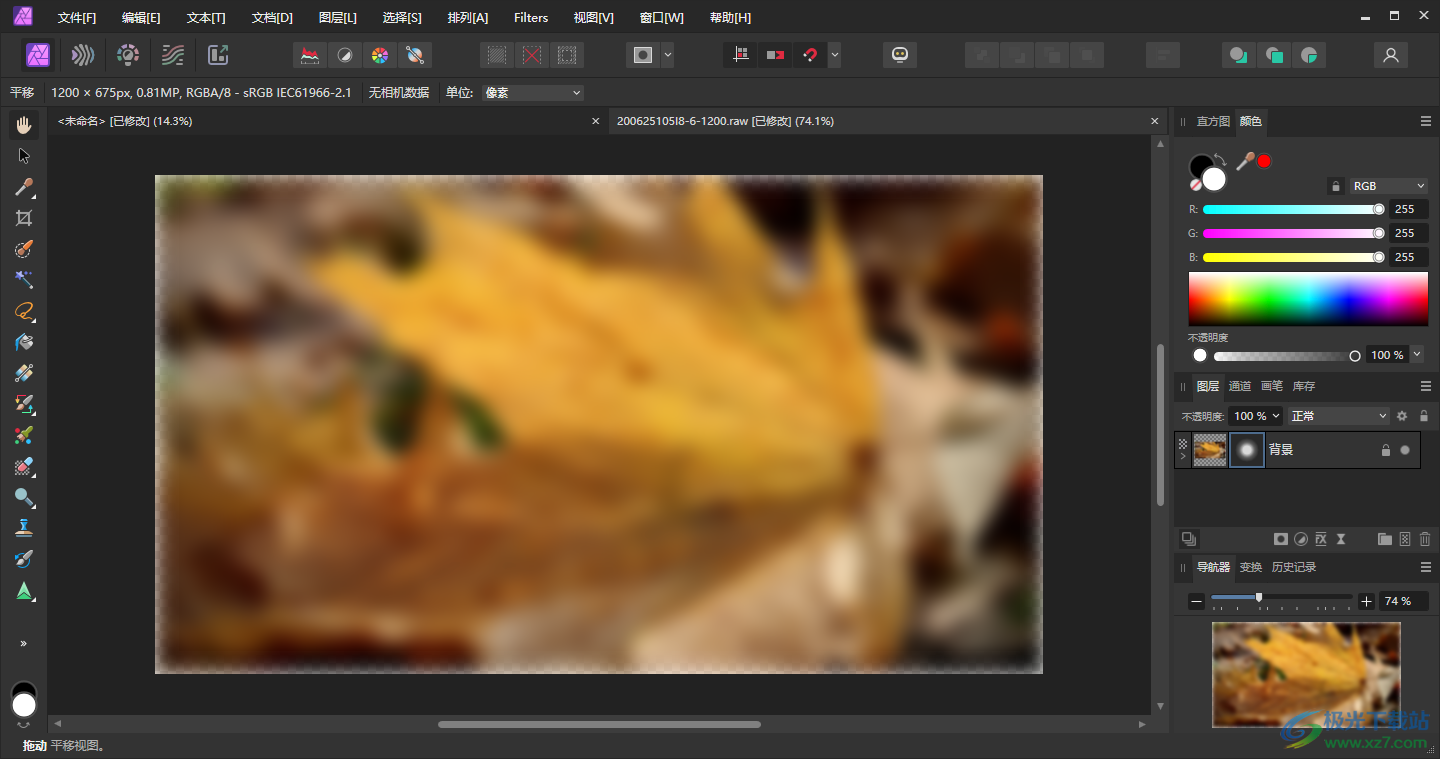Click the Delete Layer trash icon
The width and height of the screenshot is (1440, 759).
click(1425, 539)
